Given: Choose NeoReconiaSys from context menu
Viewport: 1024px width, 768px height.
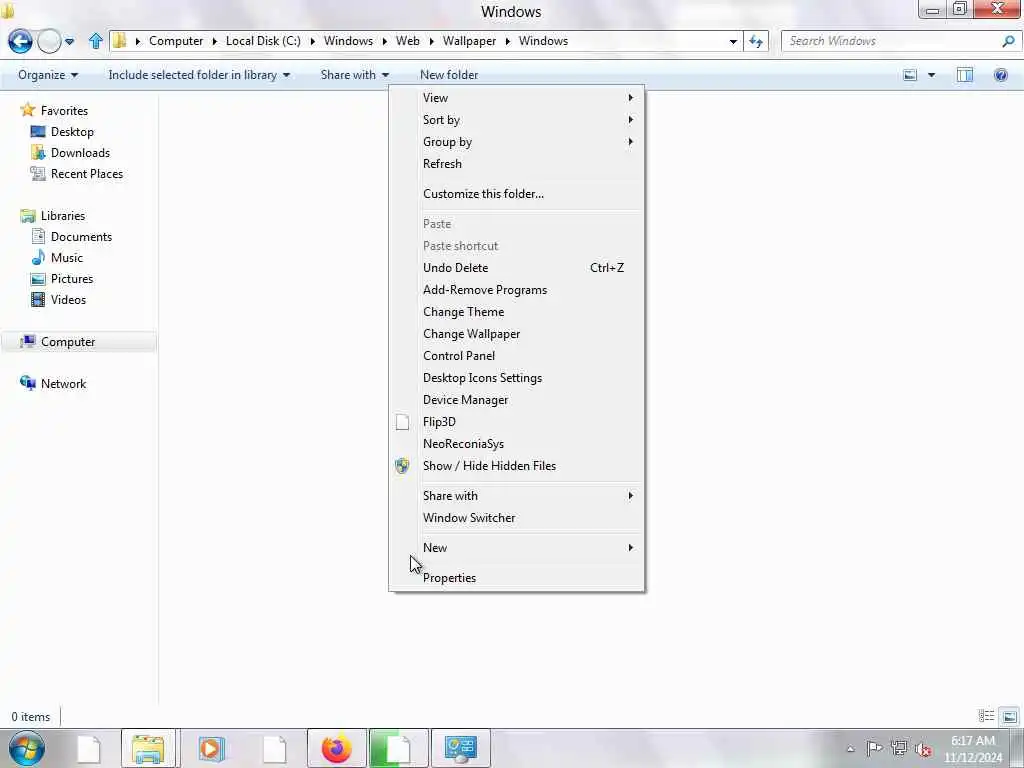Looking at the screenshot, I should click(x=517, y=444).
